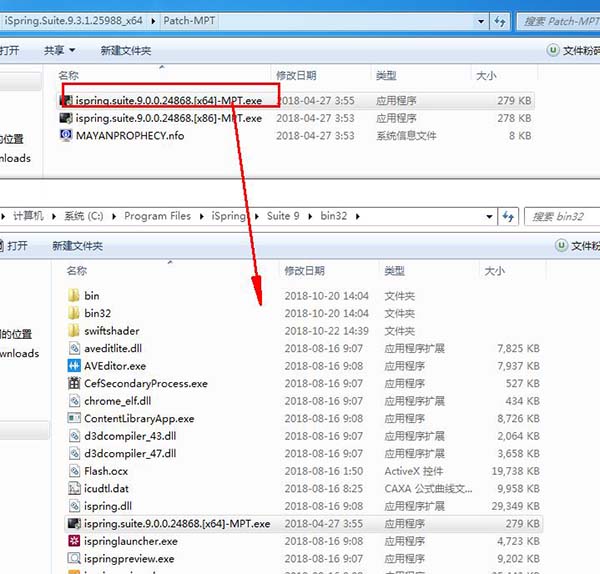
Task: Select x64 MPT.exe icon in bin32 window
Action: click(74, 523)
